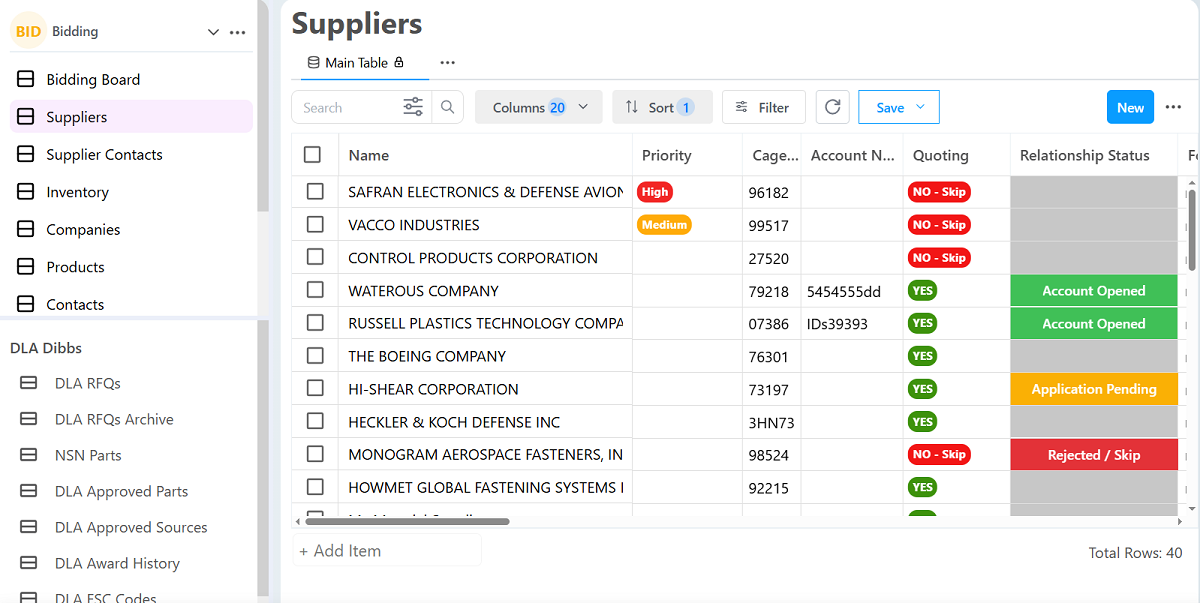The width and height of the screenshot is (1200, 603).
Task: Click the Supplier Contacts table icon
Action: tap(26, 154)
